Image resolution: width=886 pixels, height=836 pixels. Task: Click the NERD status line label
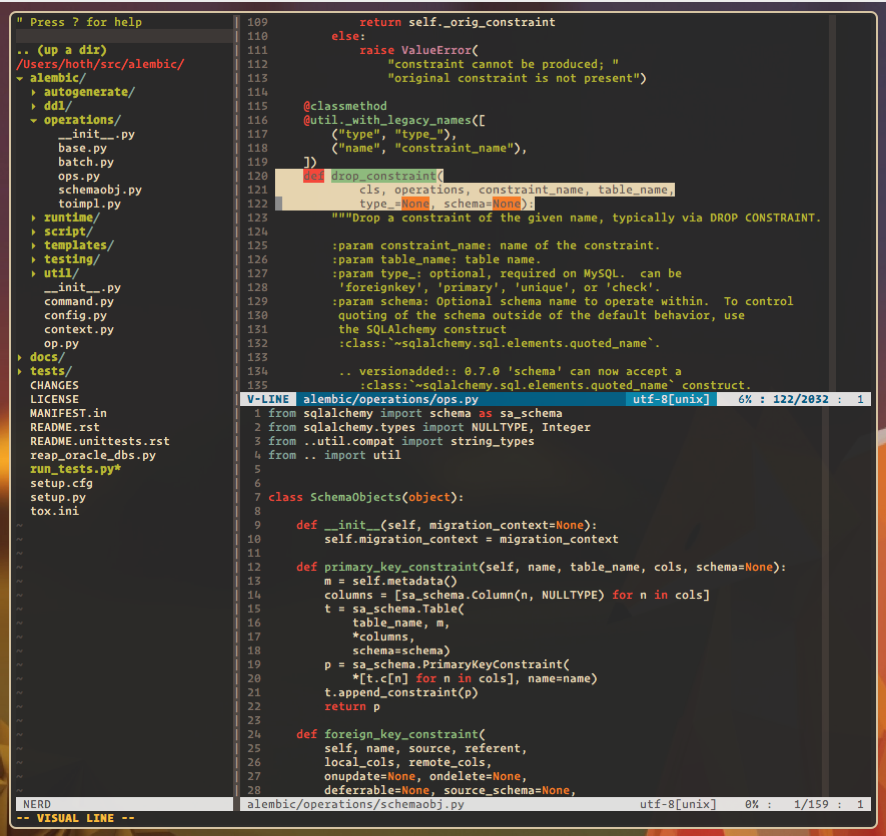click(x=37, y=804)
